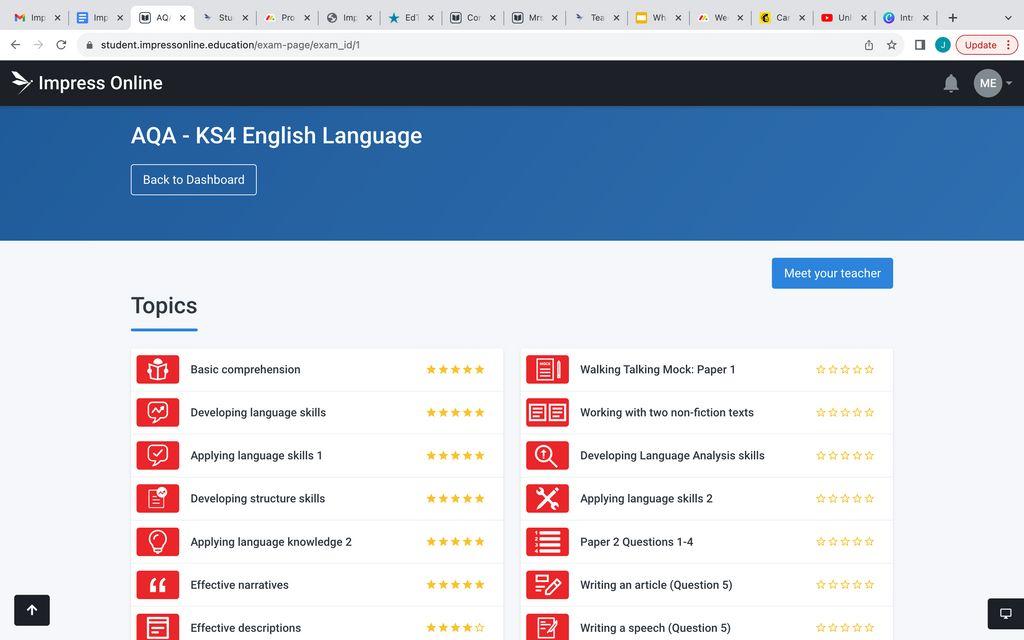Expand the ME user account menu
Viewport: 1024px width, 640px height.
(993, 84)
